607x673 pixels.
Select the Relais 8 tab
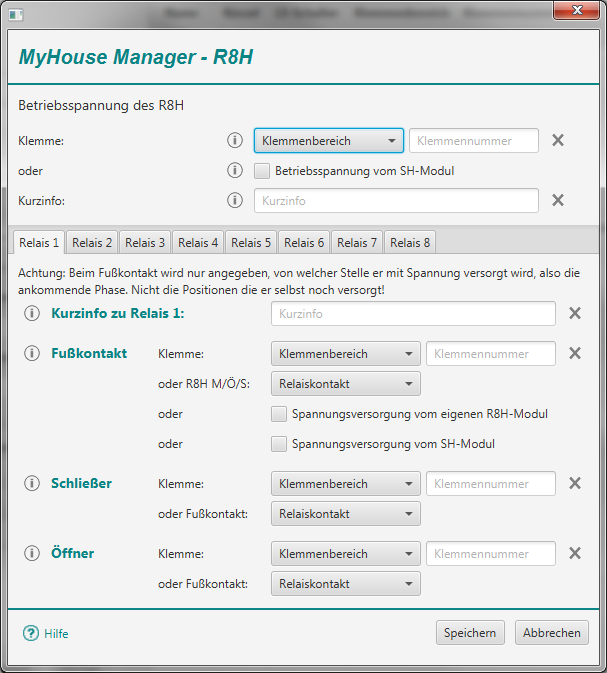pos(410,242)
